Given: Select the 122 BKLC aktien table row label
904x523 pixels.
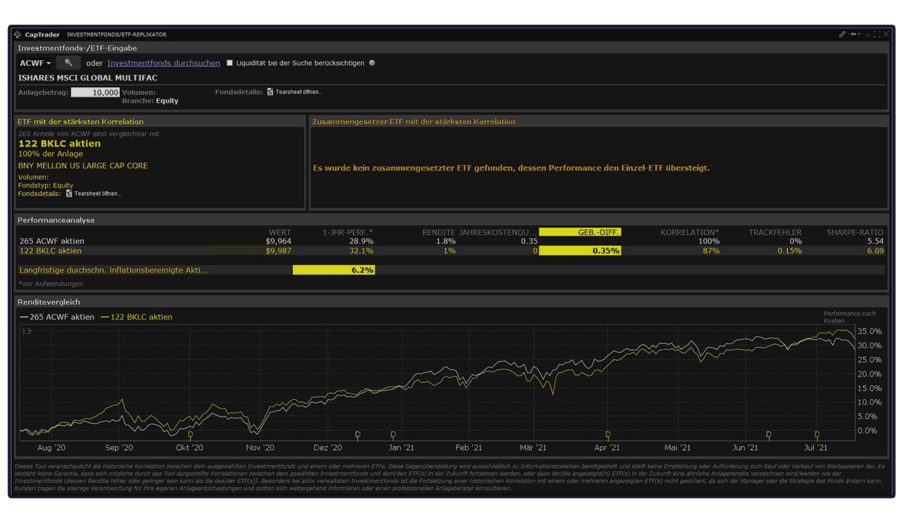Looking at the screenshot, I should (x=50, y=251).
